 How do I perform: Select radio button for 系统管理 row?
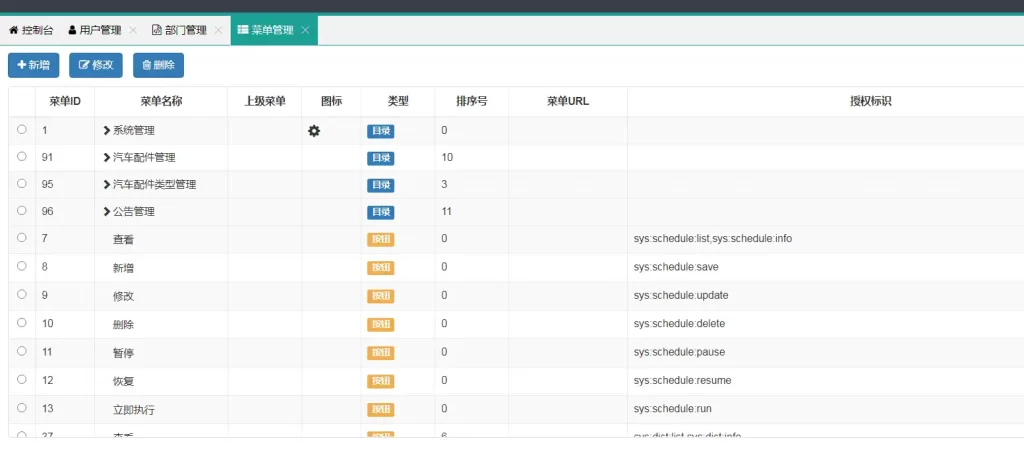coord(22,130)
